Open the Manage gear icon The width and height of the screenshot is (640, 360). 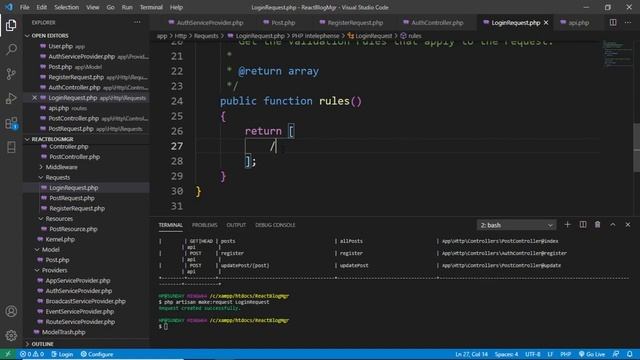[11, 336]
